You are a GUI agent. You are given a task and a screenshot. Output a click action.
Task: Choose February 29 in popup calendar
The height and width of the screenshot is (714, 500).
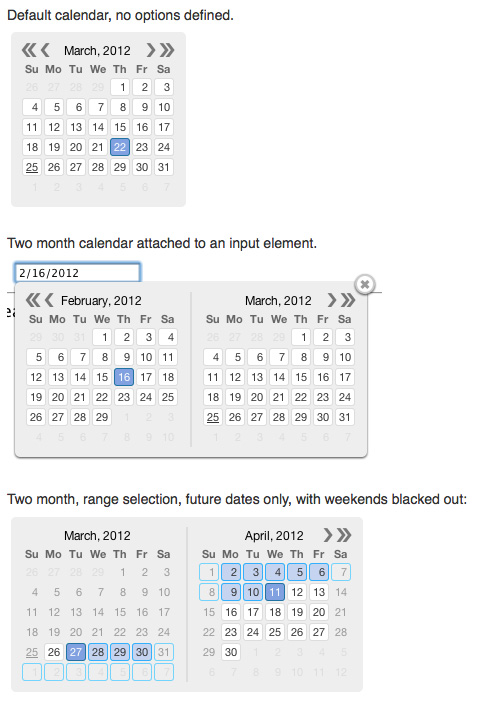[x=102, y=417]
